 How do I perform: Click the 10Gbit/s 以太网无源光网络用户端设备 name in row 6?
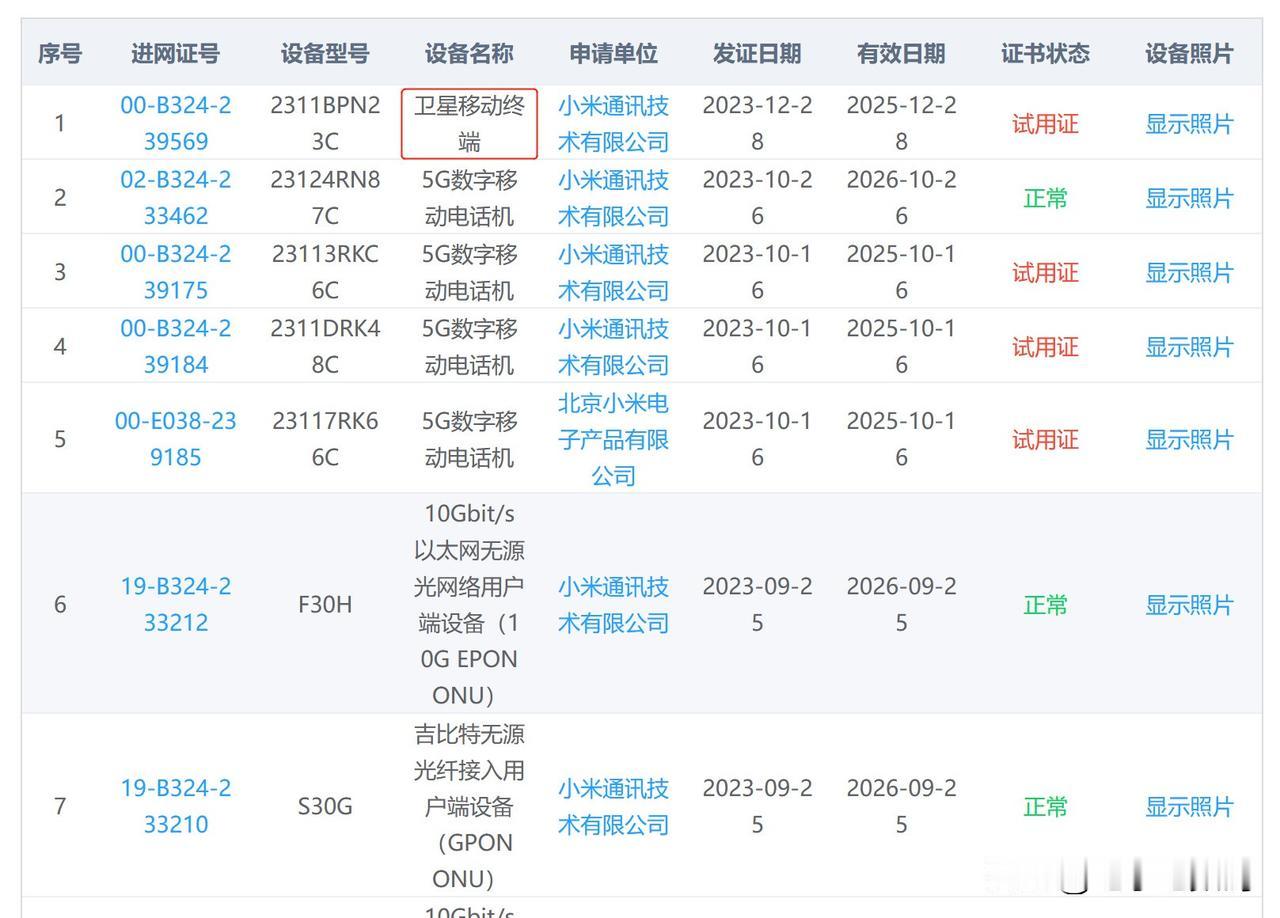[469, 605]
